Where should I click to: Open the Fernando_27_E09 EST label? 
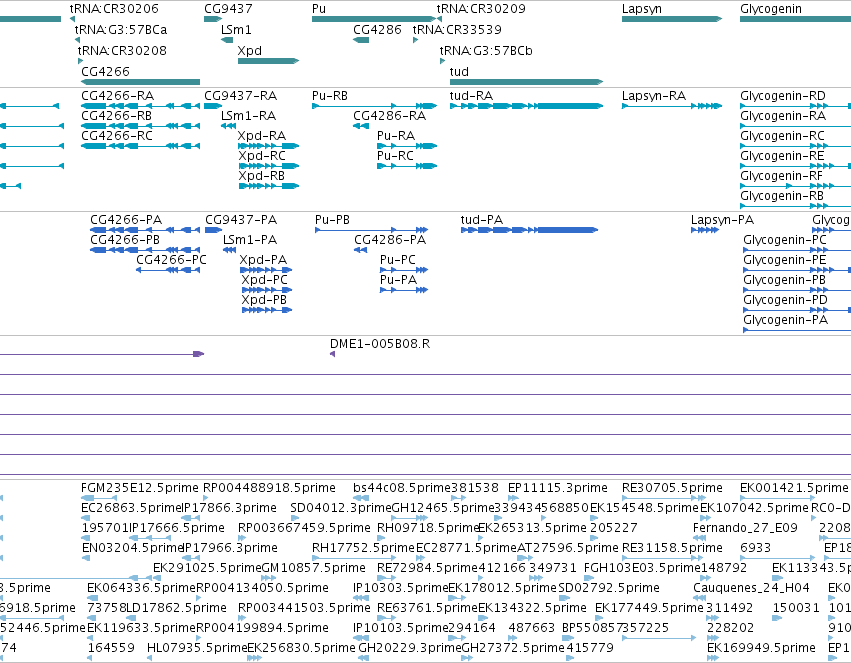745,527
